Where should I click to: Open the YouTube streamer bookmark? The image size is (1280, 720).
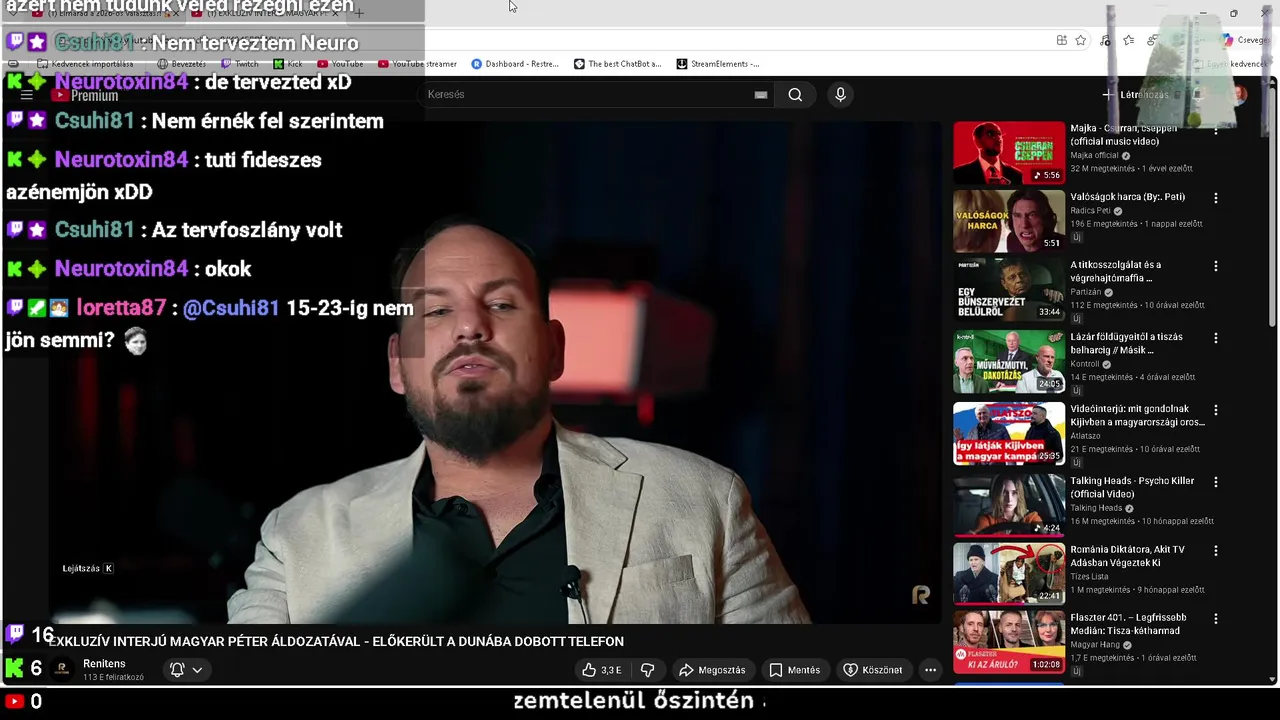tap(417, 64)
